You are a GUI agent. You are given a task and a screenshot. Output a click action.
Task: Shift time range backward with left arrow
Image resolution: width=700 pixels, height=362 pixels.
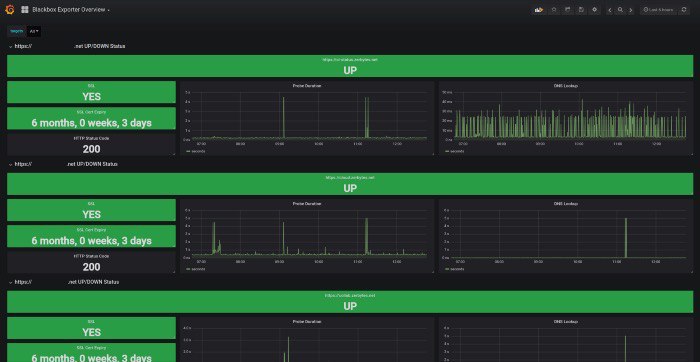coord(610,10)
